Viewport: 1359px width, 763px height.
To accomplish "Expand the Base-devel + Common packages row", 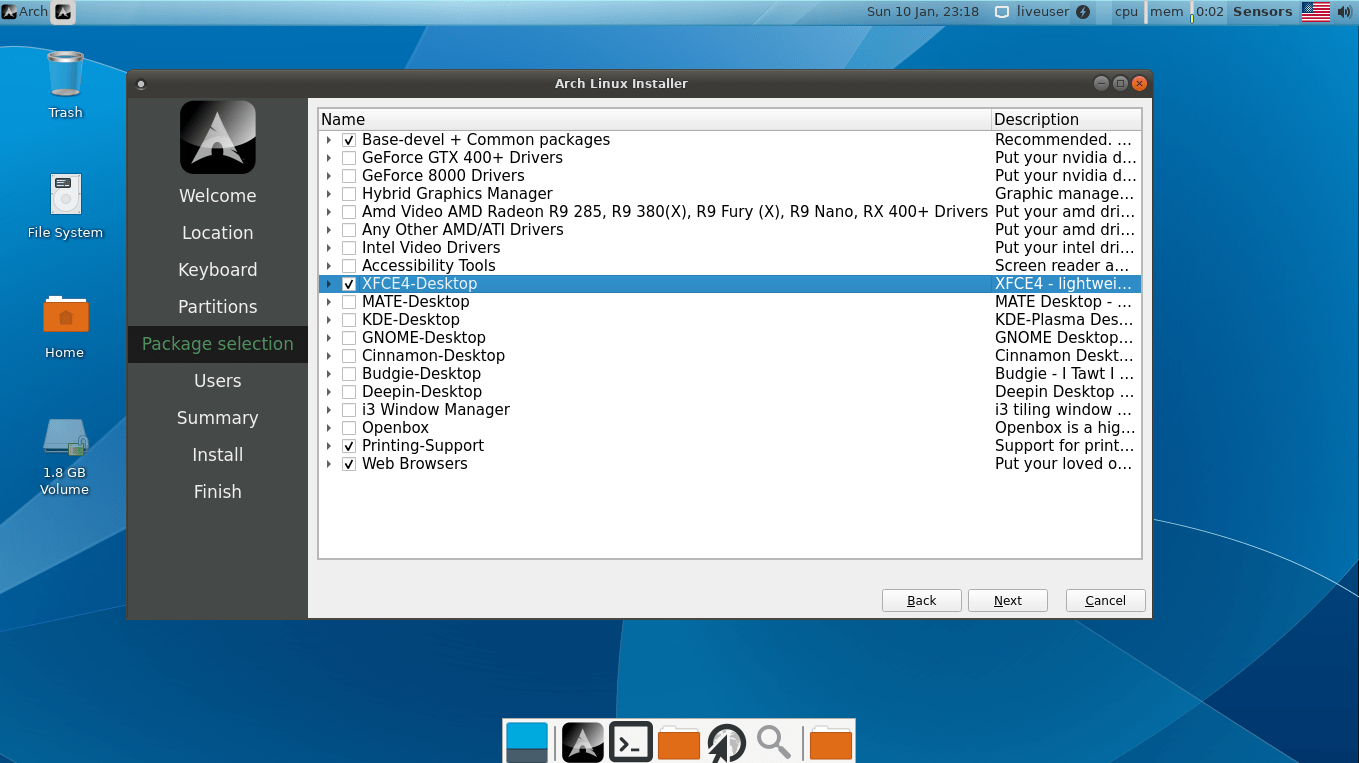I will pos(328,140).
